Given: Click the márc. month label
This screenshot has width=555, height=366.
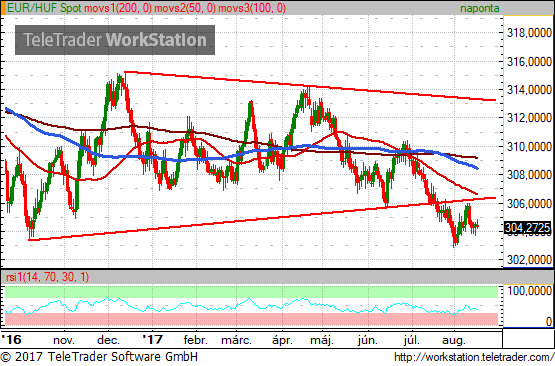Looking at the screenshot, I should [236, 340].
